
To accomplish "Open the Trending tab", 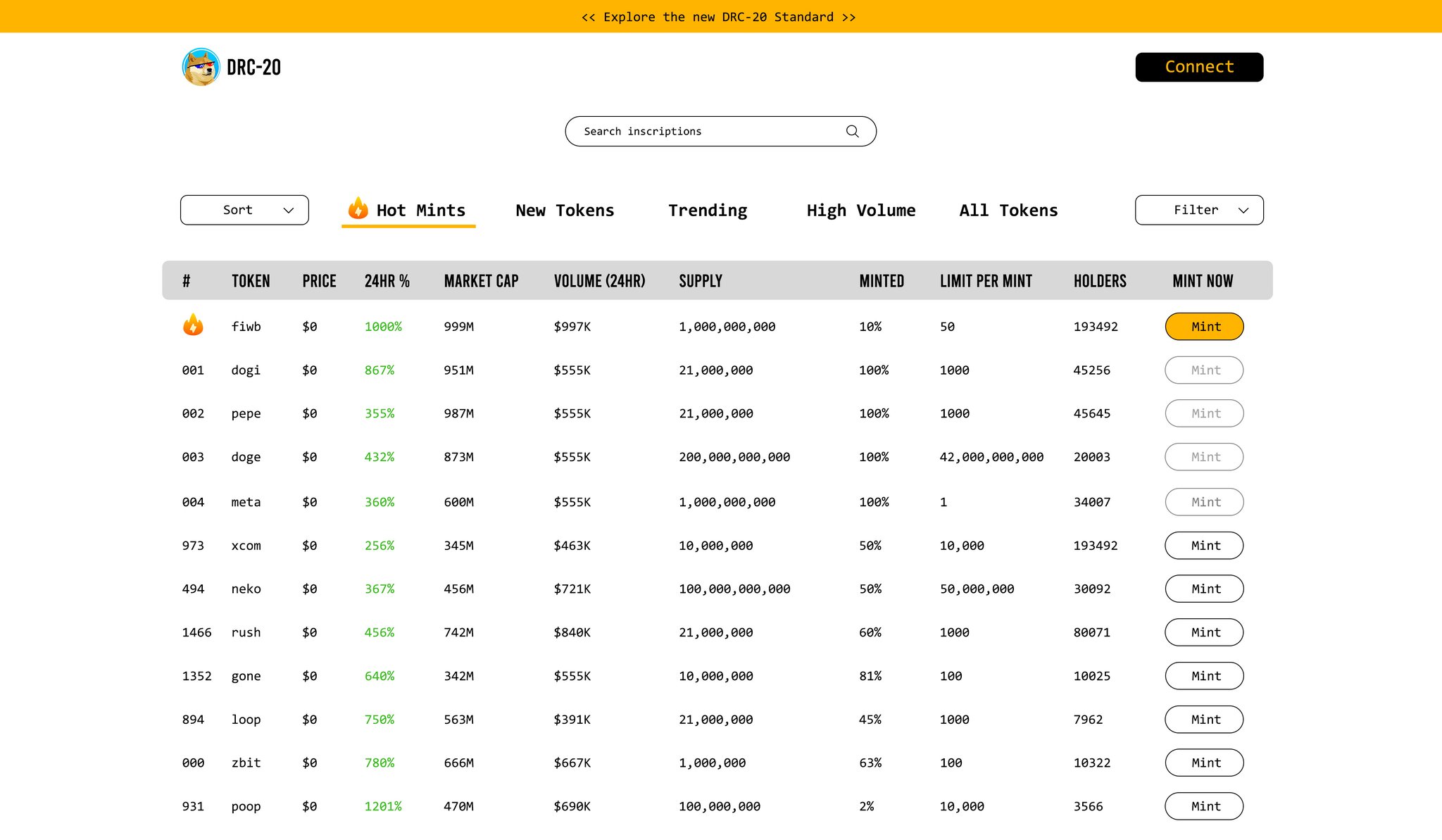I will 708,211.
